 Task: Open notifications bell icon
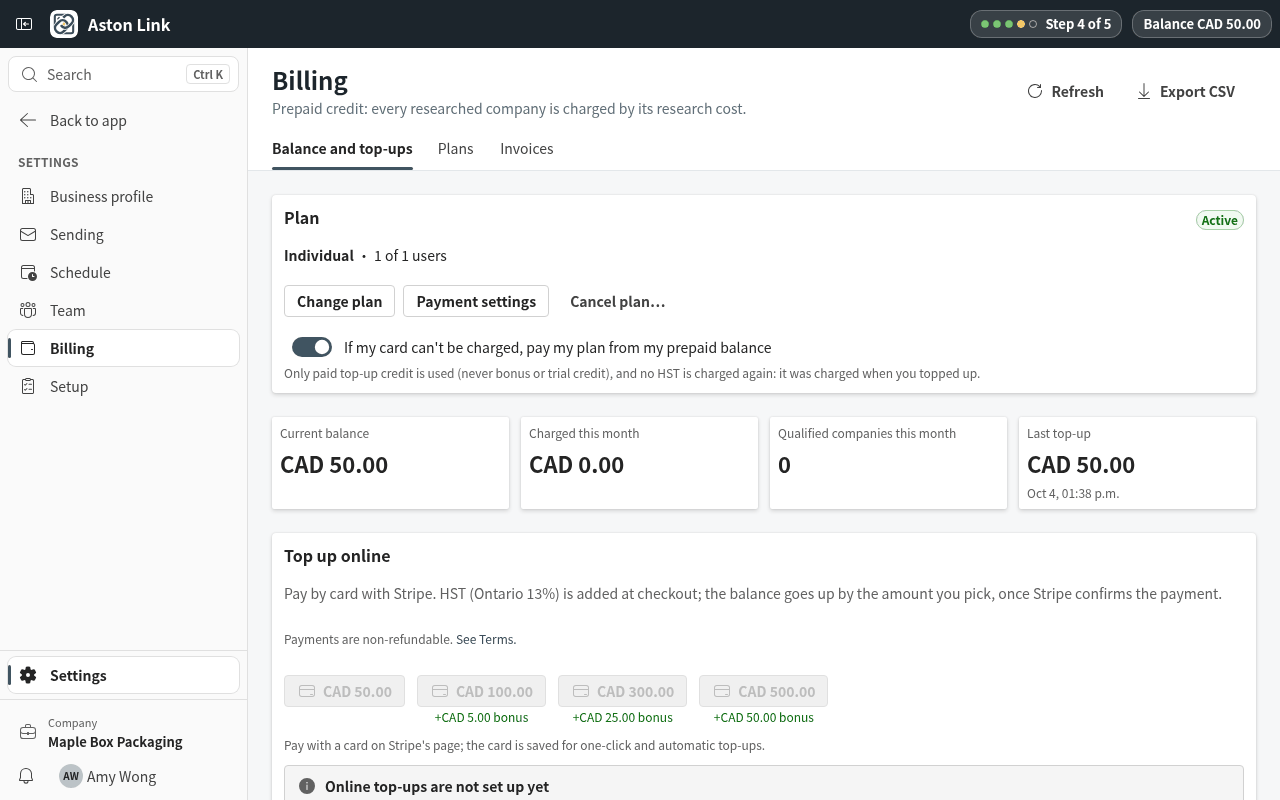click(27, 776)
